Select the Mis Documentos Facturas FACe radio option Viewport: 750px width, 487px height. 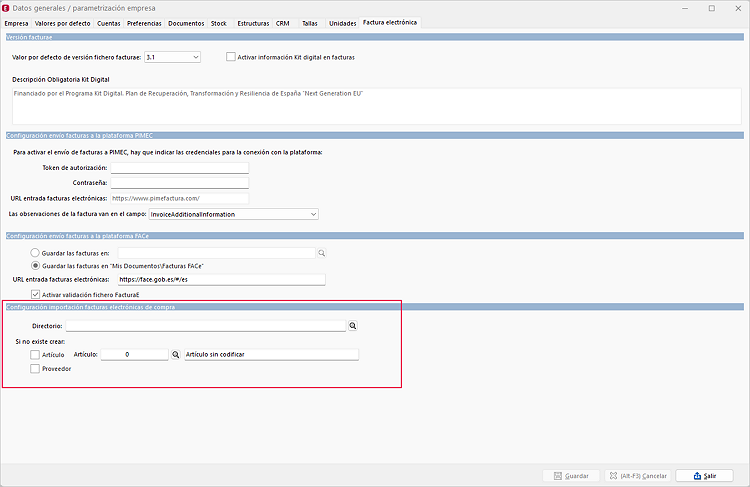pos(35,266)
